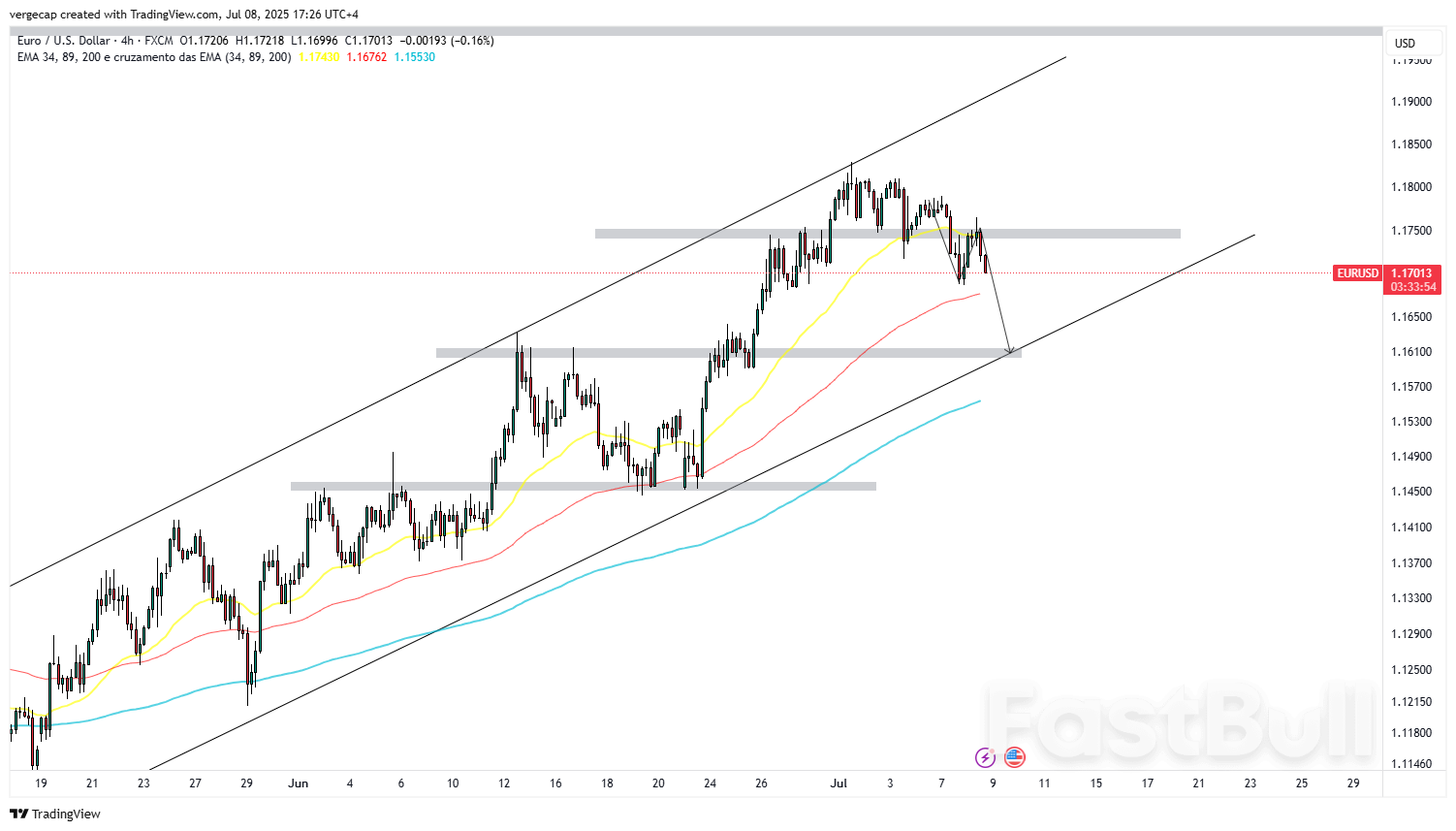The height and width of the screenshot is (831, 1456).
Task: Click the 12 date label on time axis
Action: [x=504, y=783]
